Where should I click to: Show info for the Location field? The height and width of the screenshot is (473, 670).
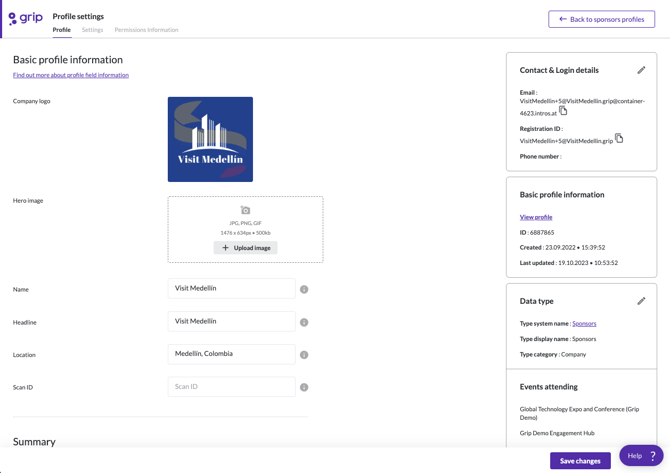click(x=304, y=355)
